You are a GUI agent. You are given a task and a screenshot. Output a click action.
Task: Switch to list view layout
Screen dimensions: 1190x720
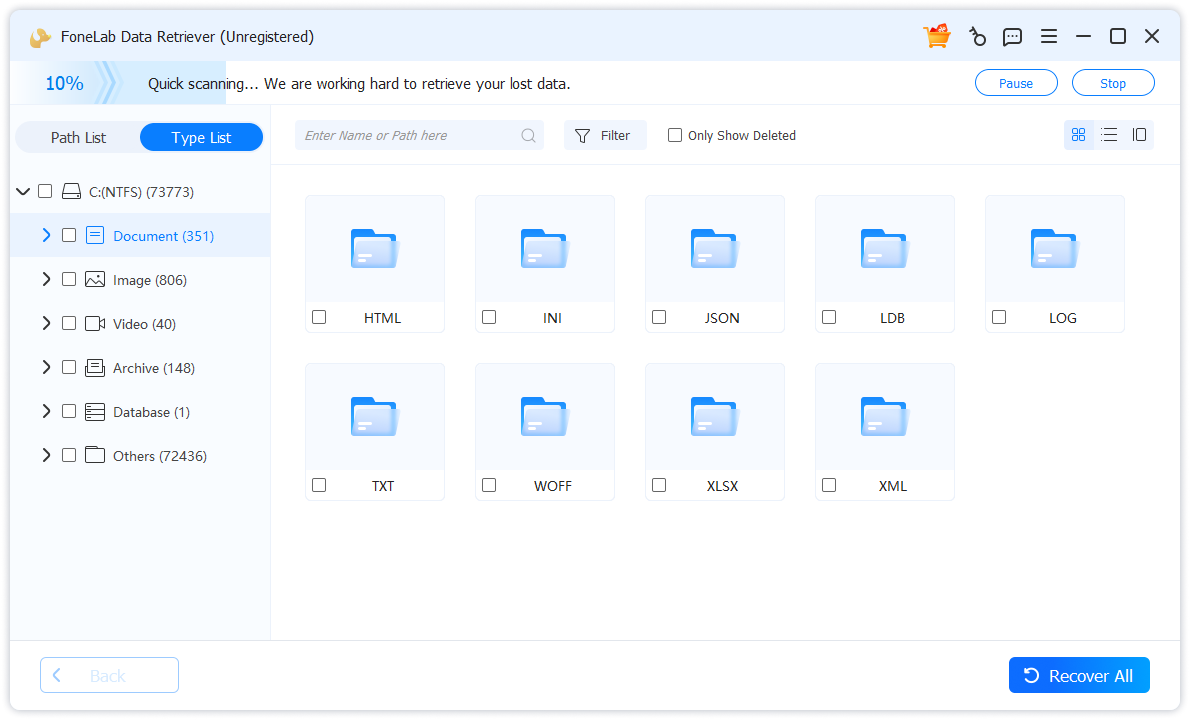(1109, 135)
